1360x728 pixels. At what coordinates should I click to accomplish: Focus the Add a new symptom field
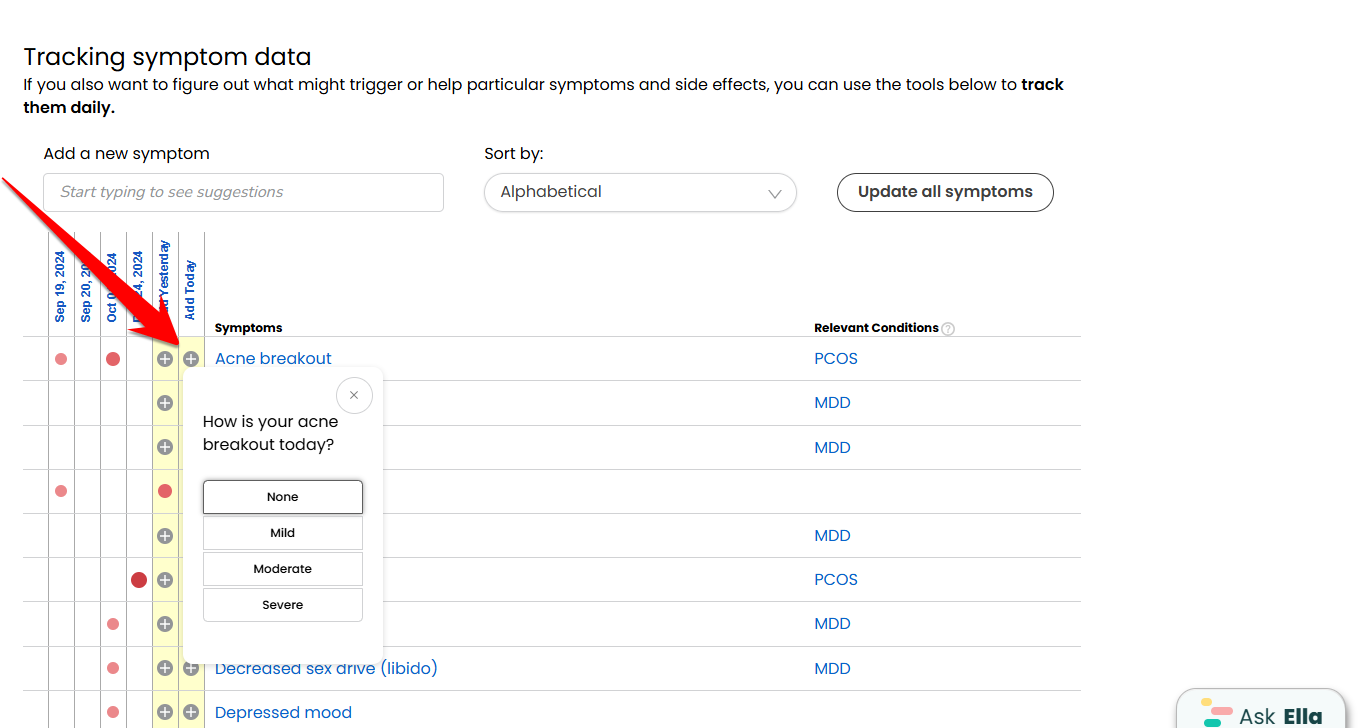pos(243,192)
